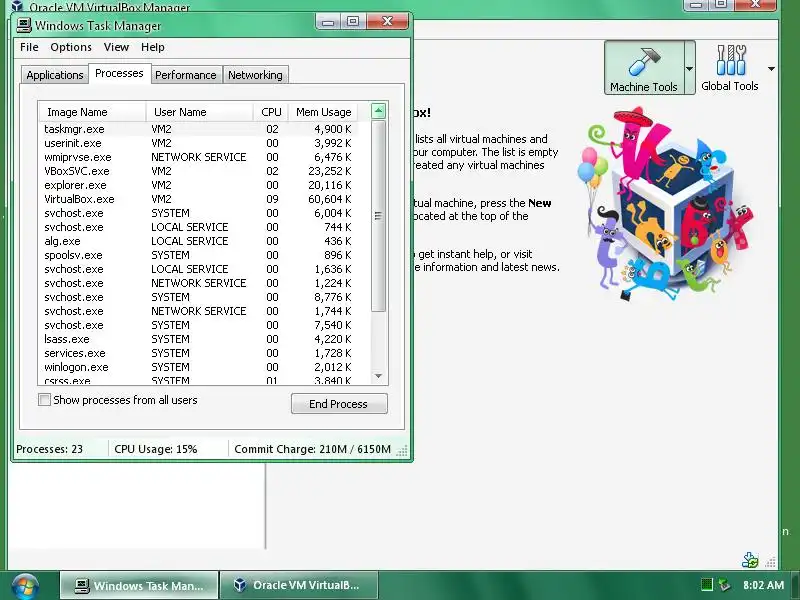800x600 pixels.
Task: Select the Processes tab
Action: click(119, 73)
